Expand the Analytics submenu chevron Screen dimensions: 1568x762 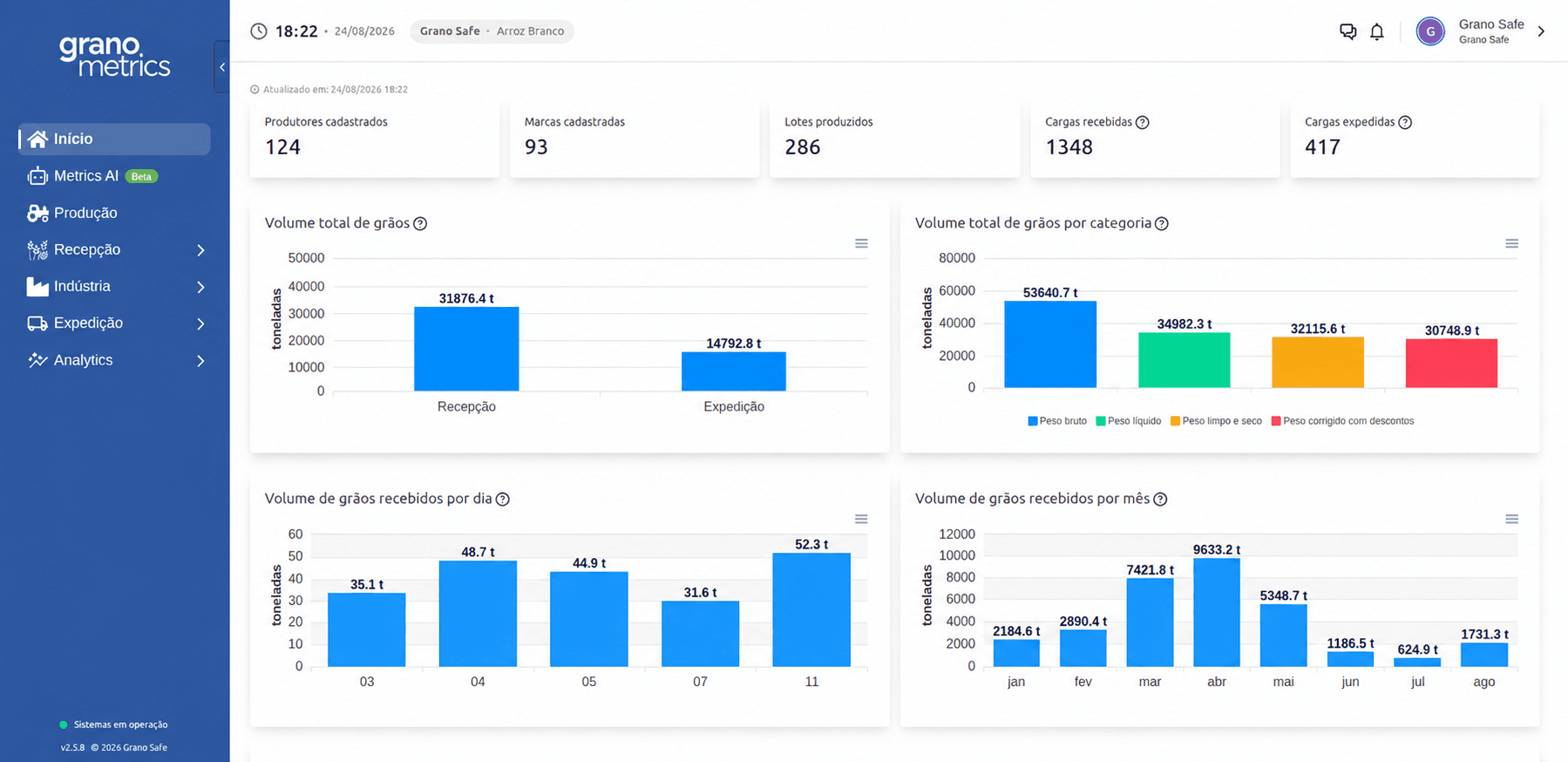tap(200, 360)
